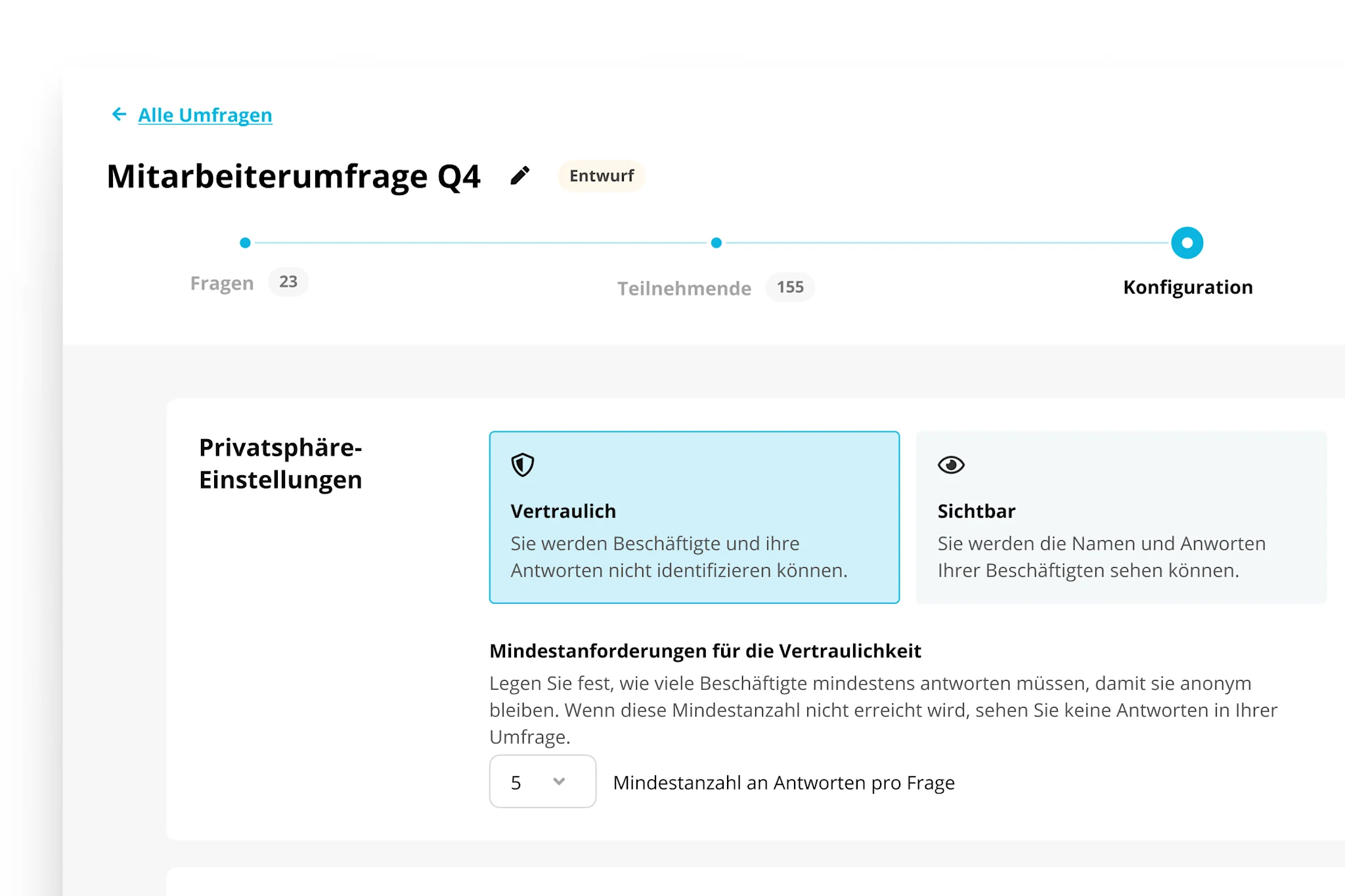Open the Alle Umfragen link

205,116
